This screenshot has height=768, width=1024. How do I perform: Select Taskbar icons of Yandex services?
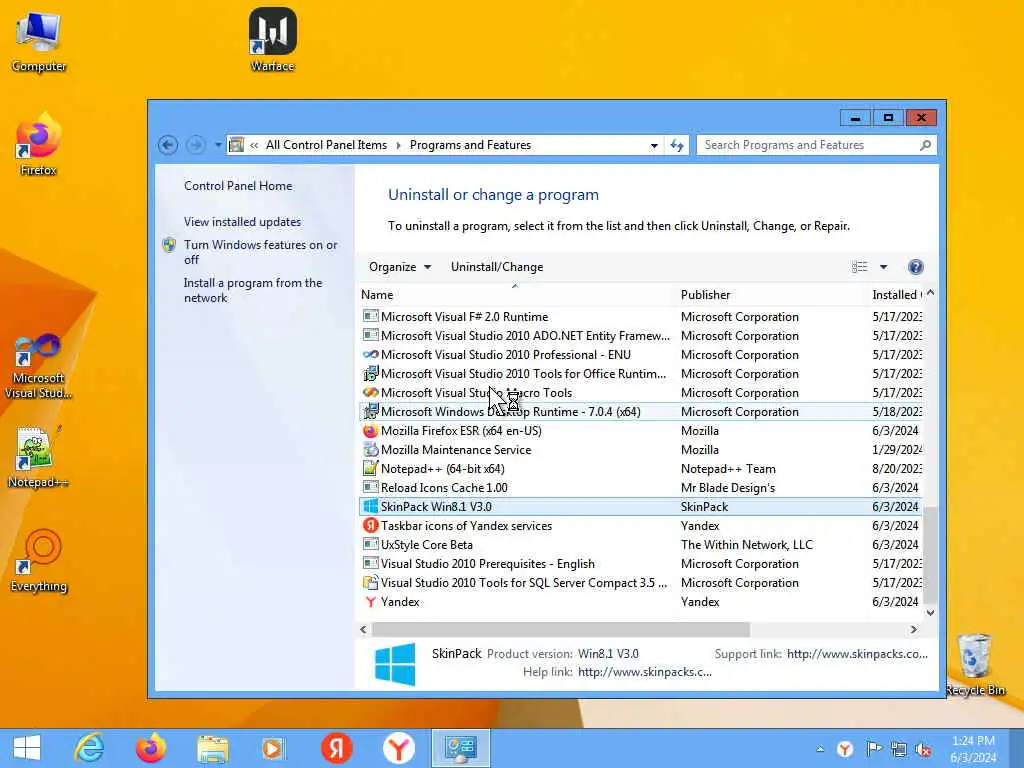tap(640, 526)
